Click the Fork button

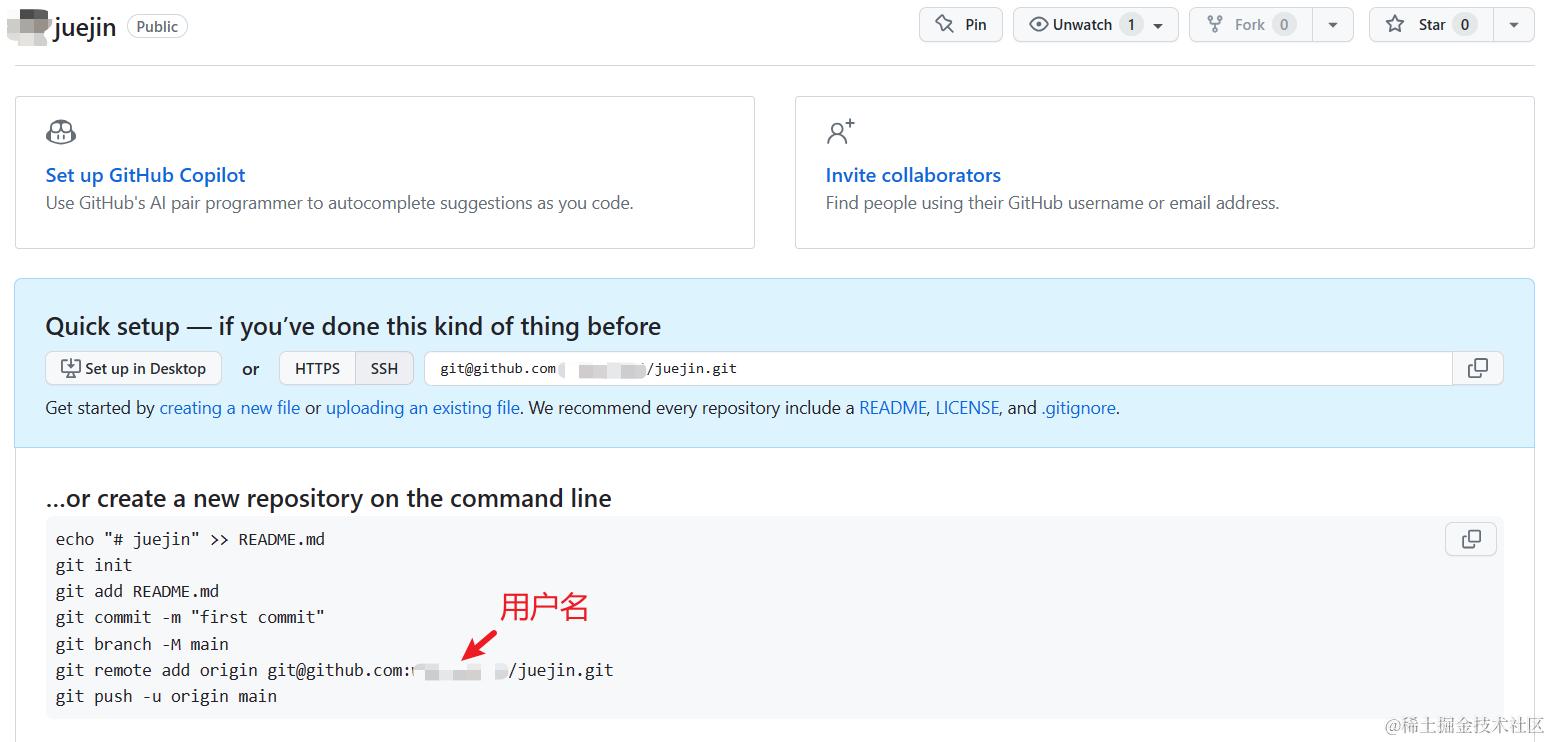(x=1249, y=25)
